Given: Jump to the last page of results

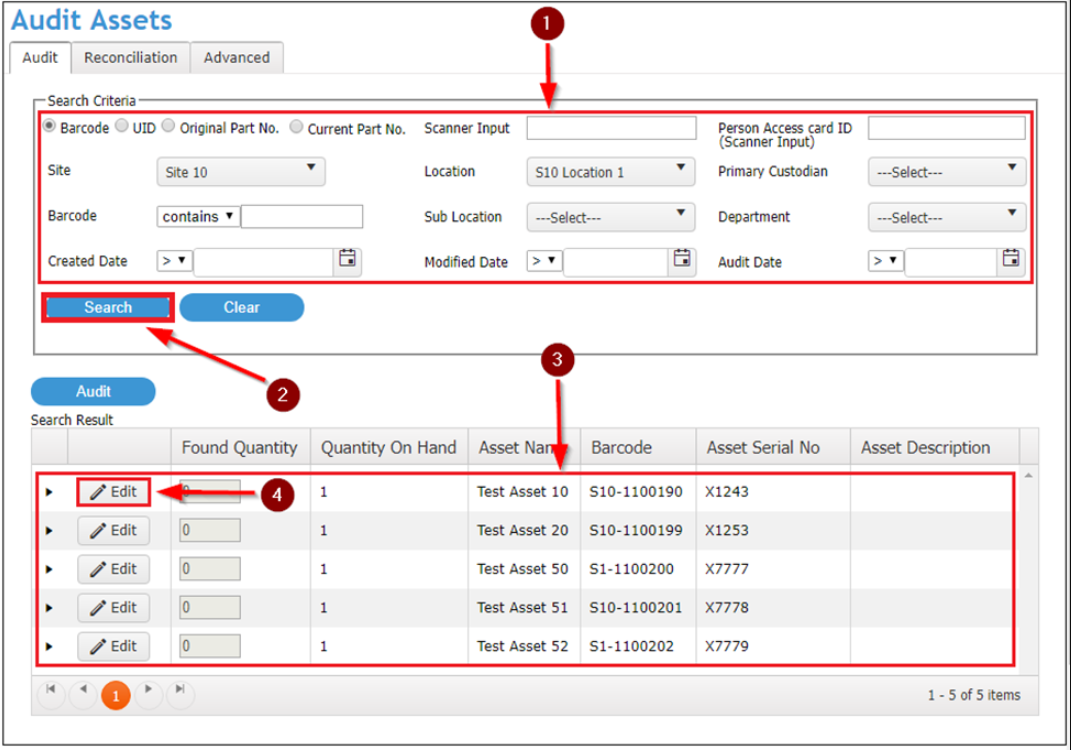Looking at the screenshot, I should (x=180, y=694).
